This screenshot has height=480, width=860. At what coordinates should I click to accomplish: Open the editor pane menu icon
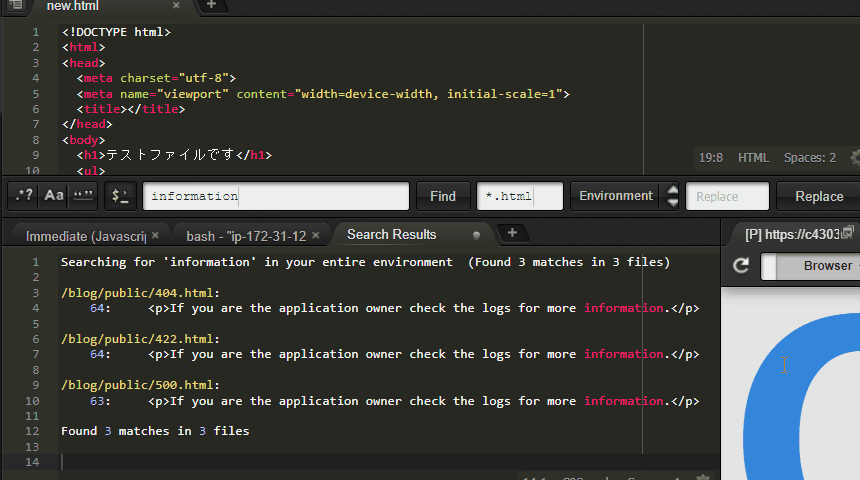16,5
